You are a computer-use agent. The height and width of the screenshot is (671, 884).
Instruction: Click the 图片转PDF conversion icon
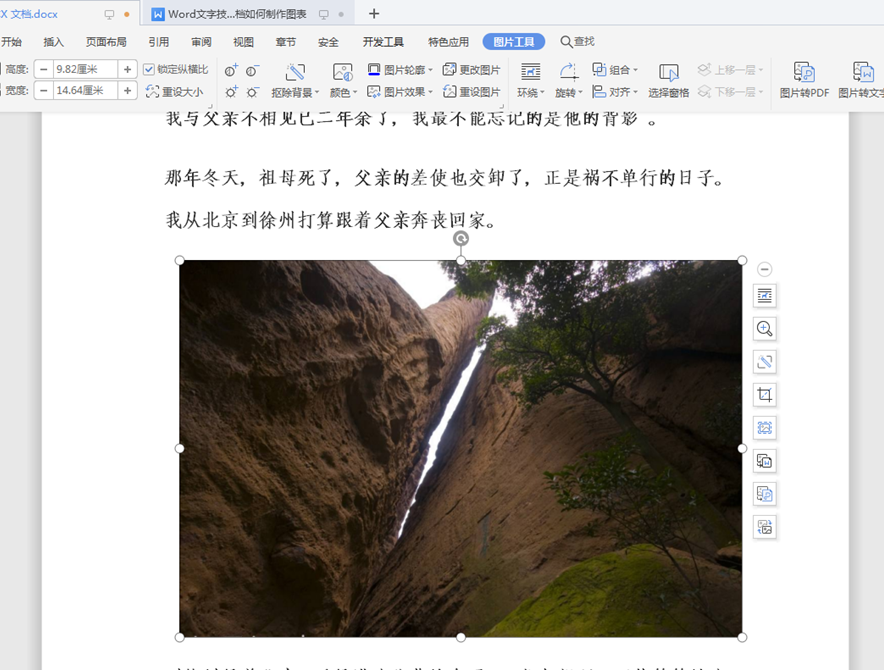(804, 80)
